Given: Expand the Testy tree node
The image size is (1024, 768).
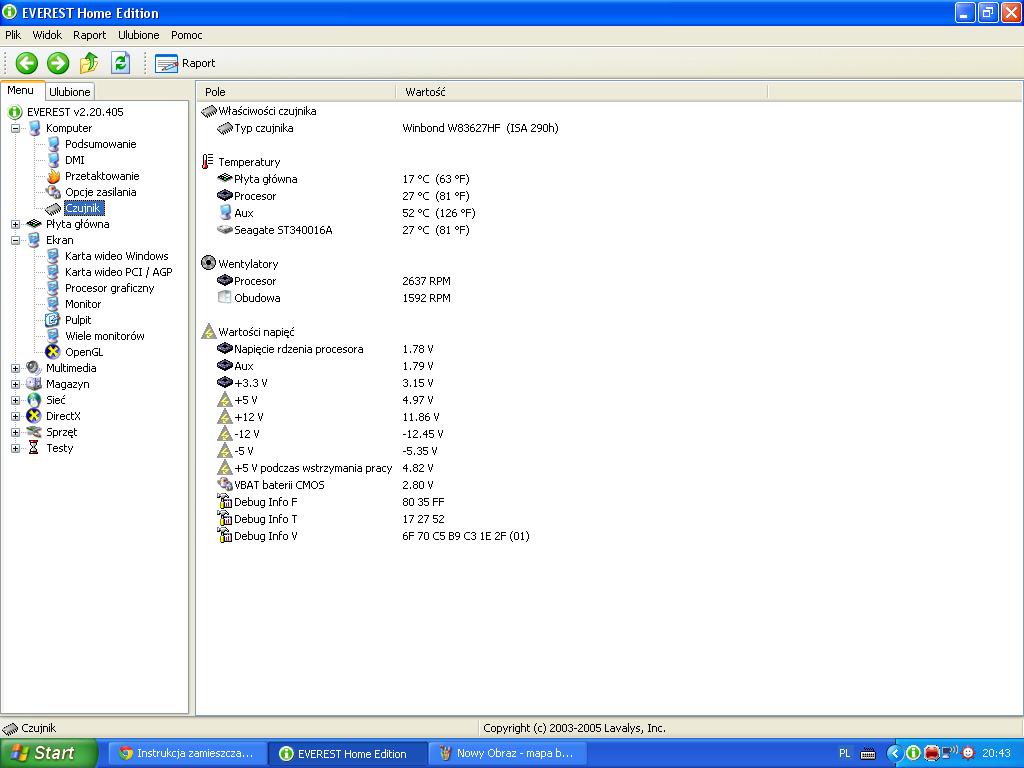Looking at the screenshot, I should pyautogui.click(x=15, y=449).
